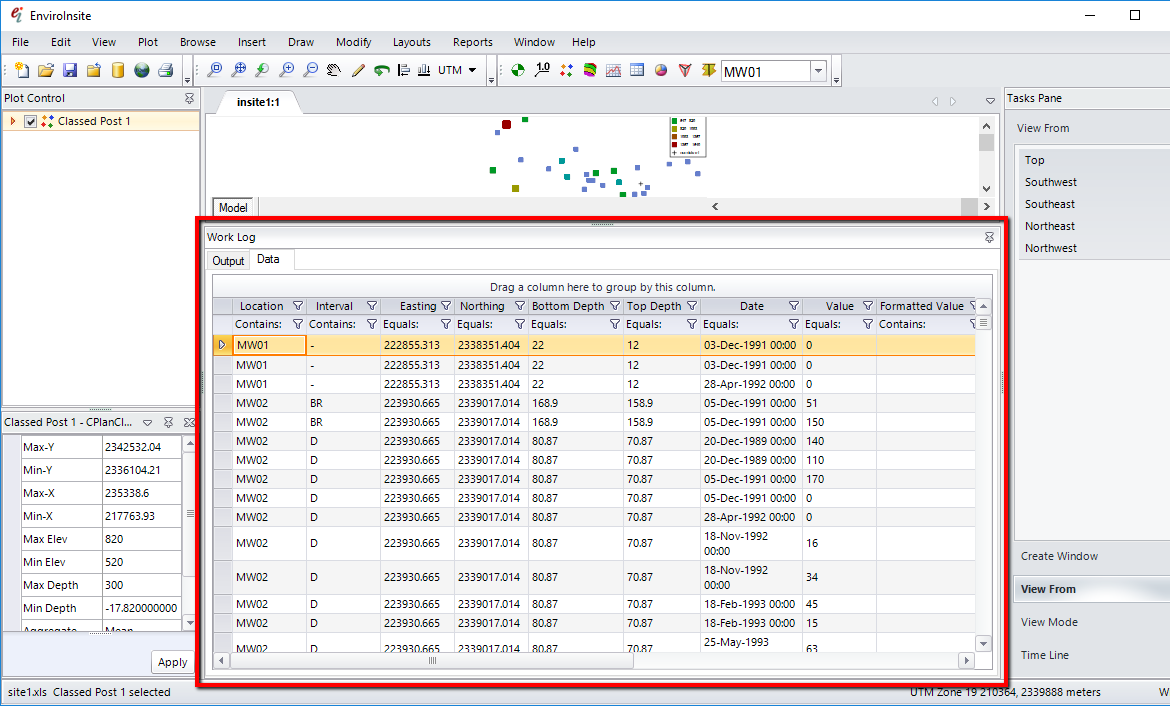
Task: Click the Apply button
Action: point(172,662)
